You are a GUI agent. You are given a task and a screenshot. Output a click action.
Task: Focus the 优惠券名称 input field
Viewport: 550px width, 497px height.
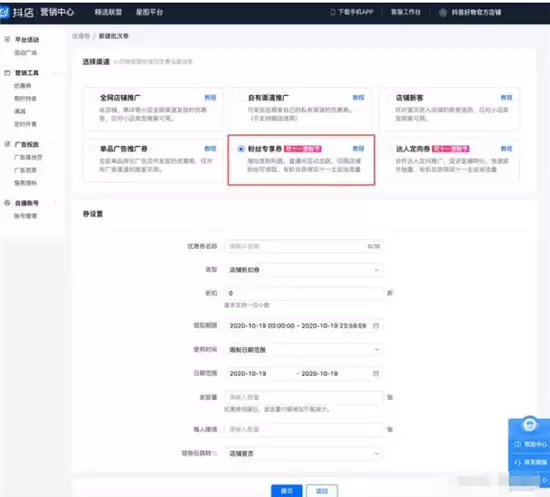(x=304, y=246)
